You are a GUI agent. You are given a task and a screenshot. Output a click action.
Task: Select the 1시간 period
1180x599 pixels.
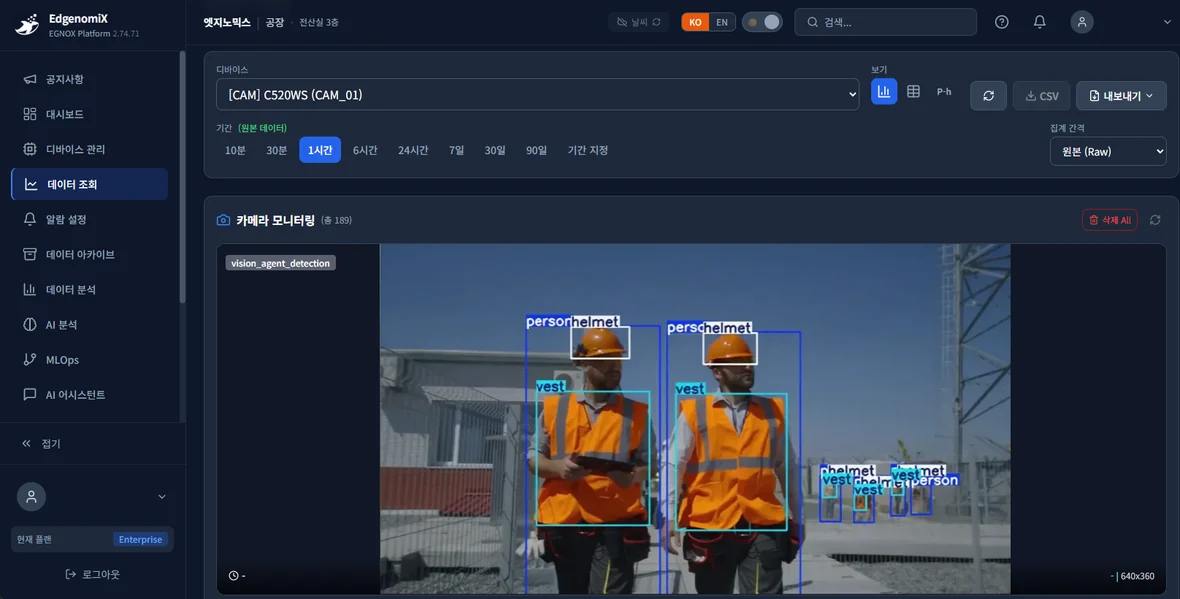click(320, 151)
